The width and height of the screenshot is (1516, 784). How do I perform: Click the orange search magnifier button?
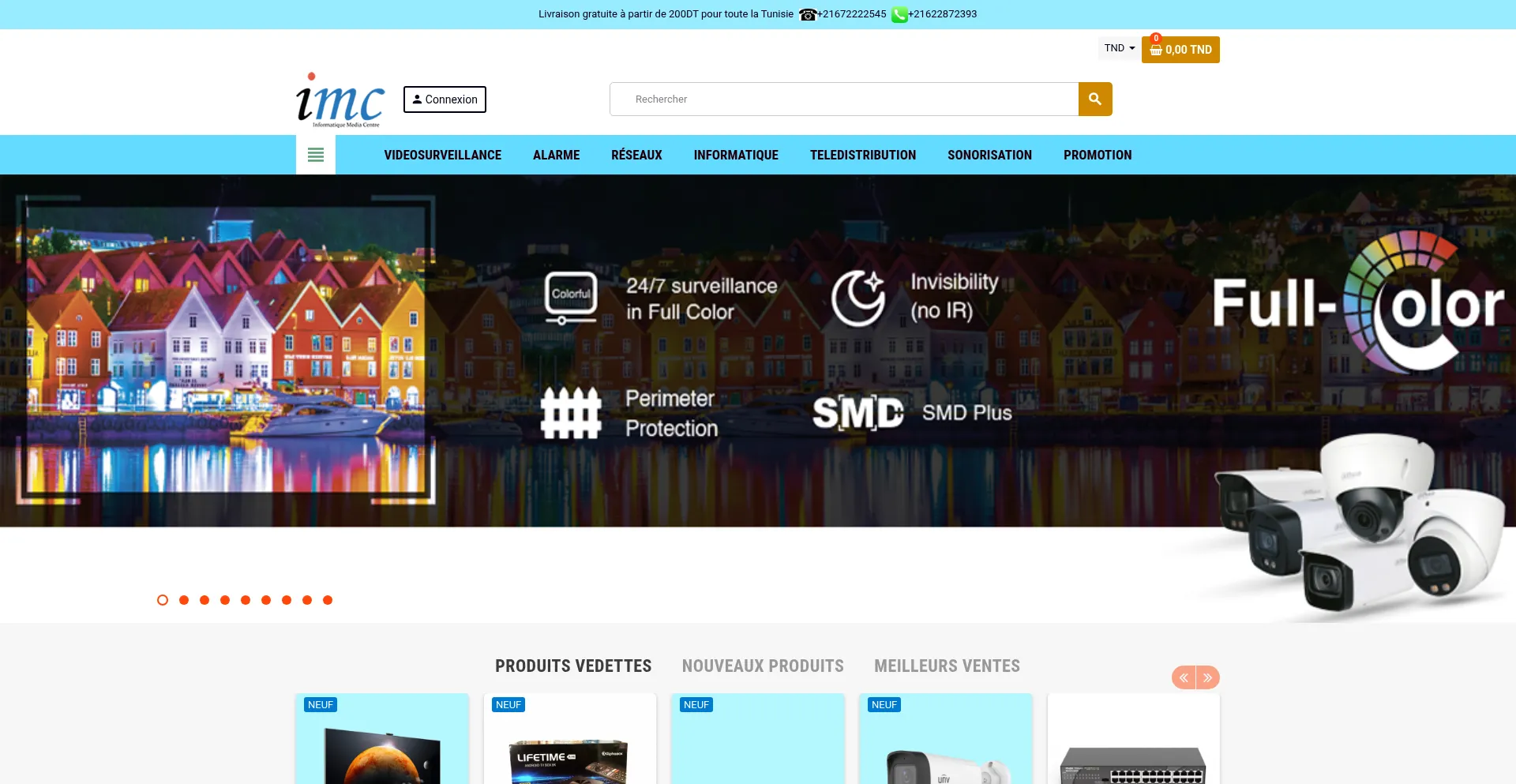pos(1095,99)
